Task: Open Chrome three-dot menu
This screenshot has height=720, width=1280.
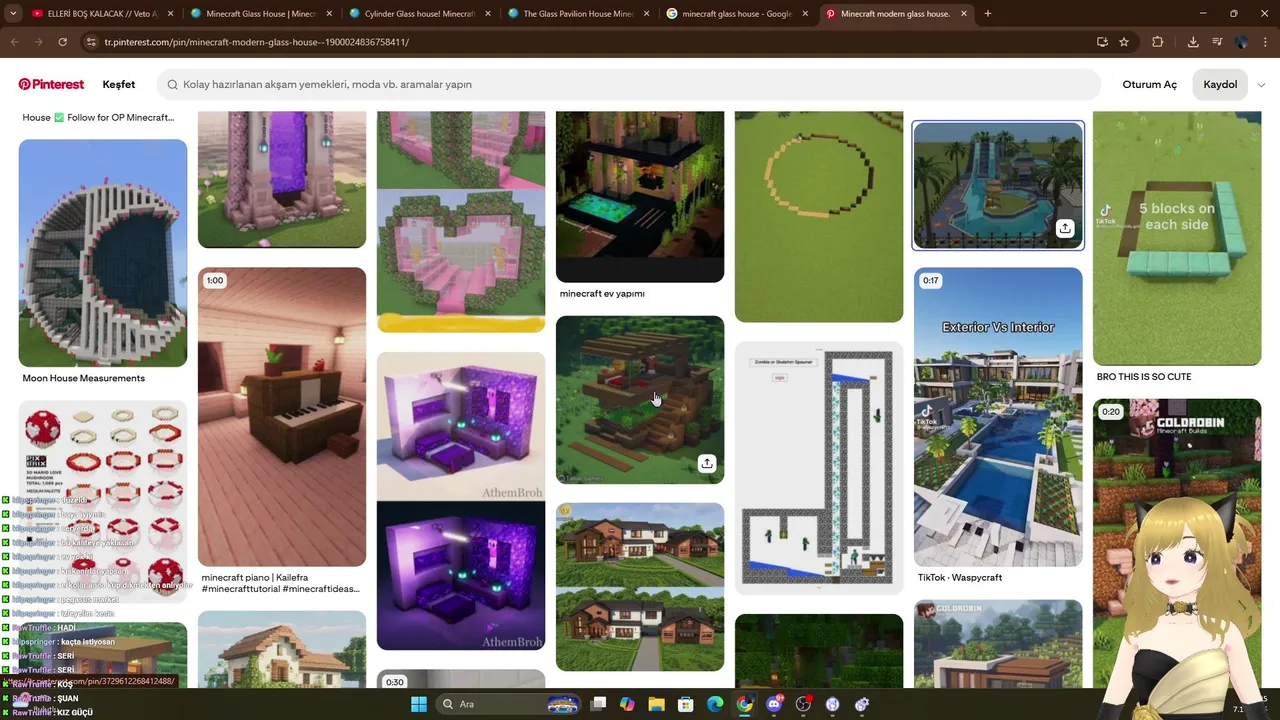Action: coord(1265,42)
